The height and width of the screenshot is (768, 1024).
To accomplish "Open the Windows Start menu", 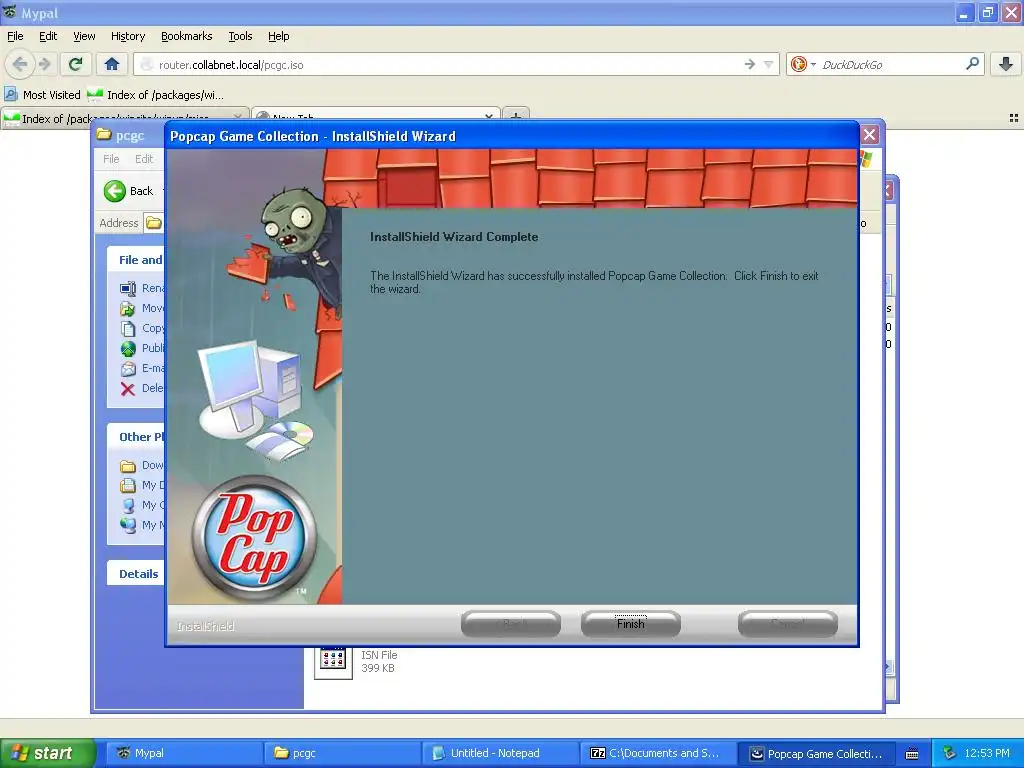I will pos(47,753).
